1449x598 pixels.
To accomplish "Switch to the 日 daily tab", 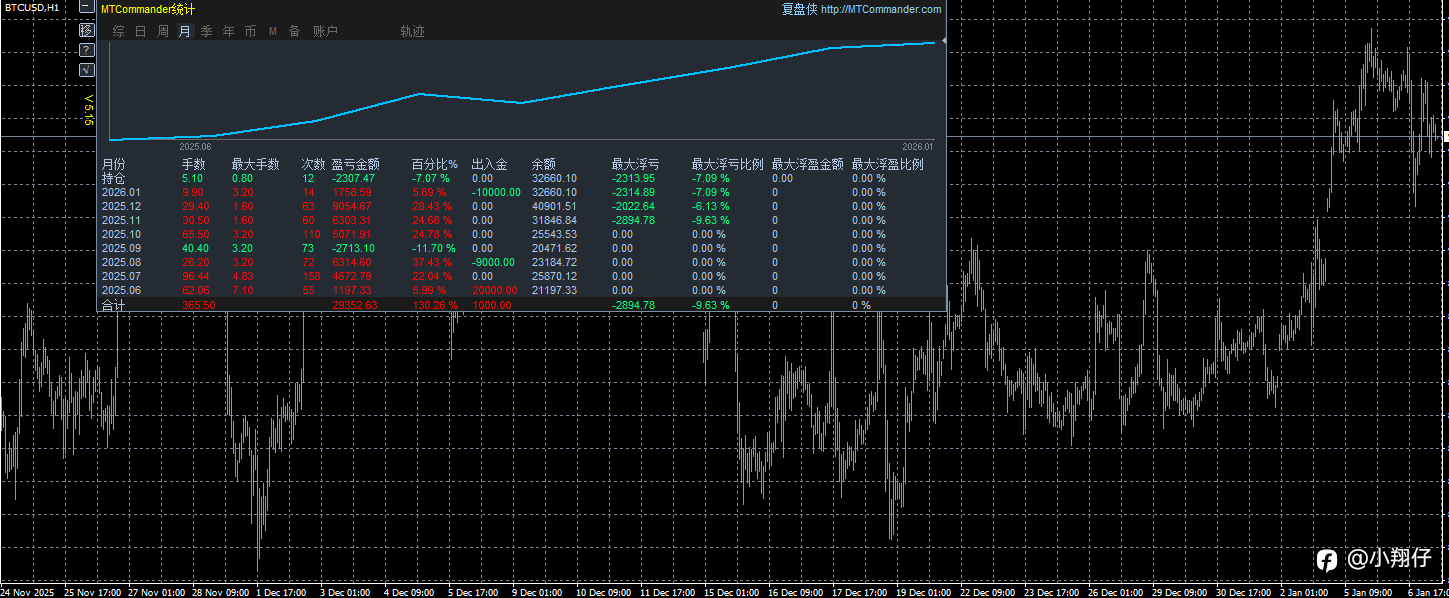I will (140, 31).
